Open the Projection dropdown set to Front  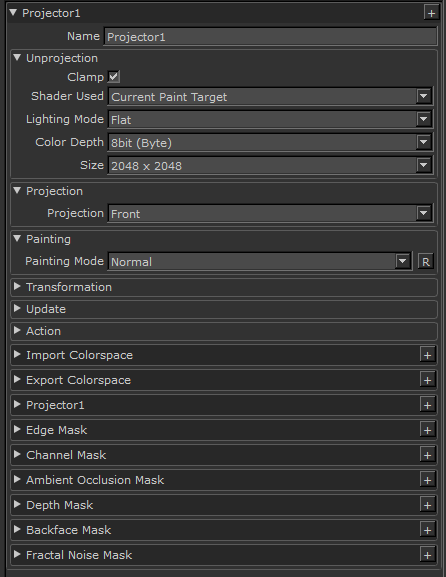[x=270, y=213]
